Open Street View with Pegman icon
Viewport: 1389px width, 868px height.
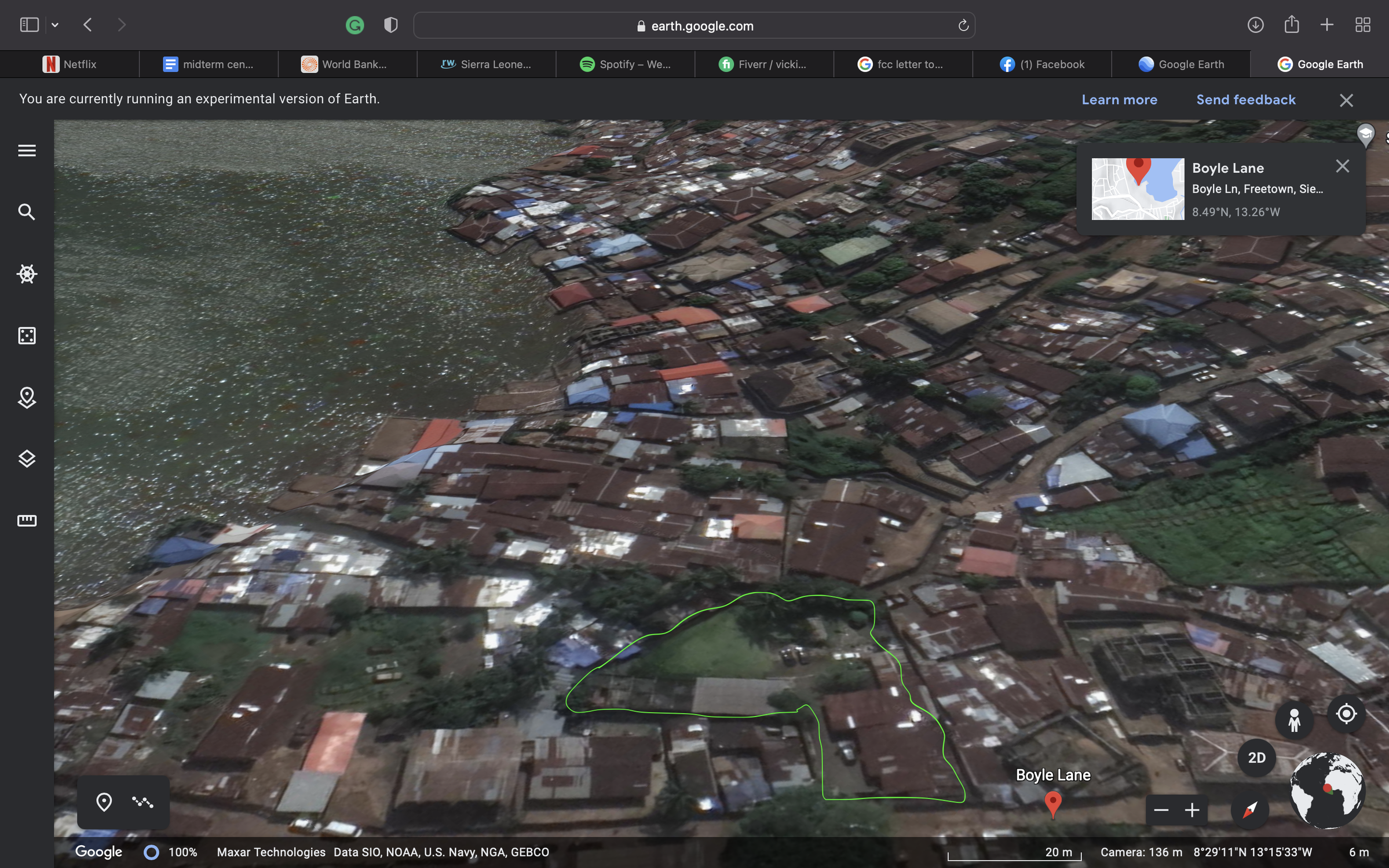click(1294, 719)
